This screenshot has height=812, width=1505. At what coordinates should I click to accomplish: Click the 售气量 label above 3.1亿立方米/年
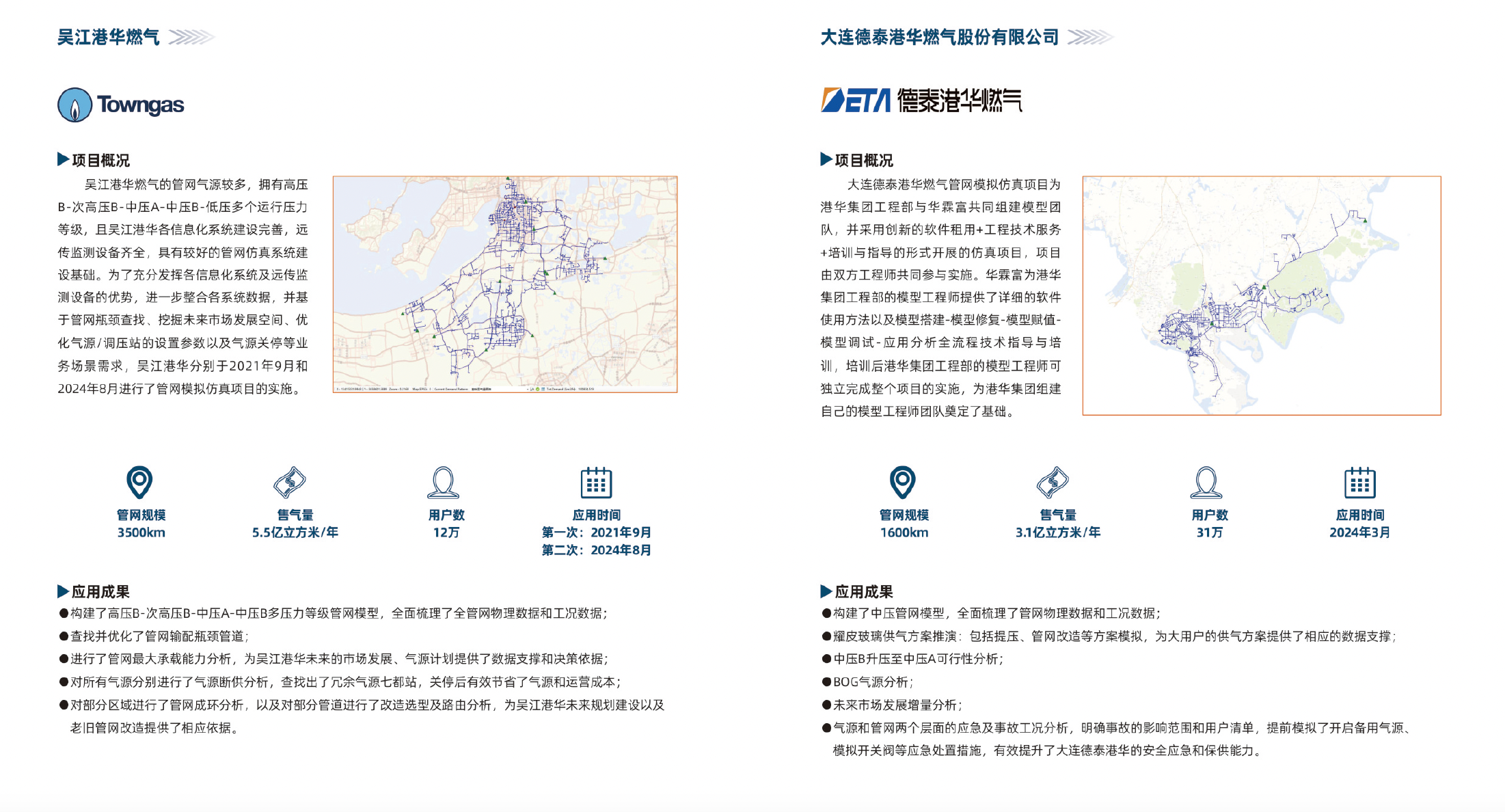[x=1058, y=515]
